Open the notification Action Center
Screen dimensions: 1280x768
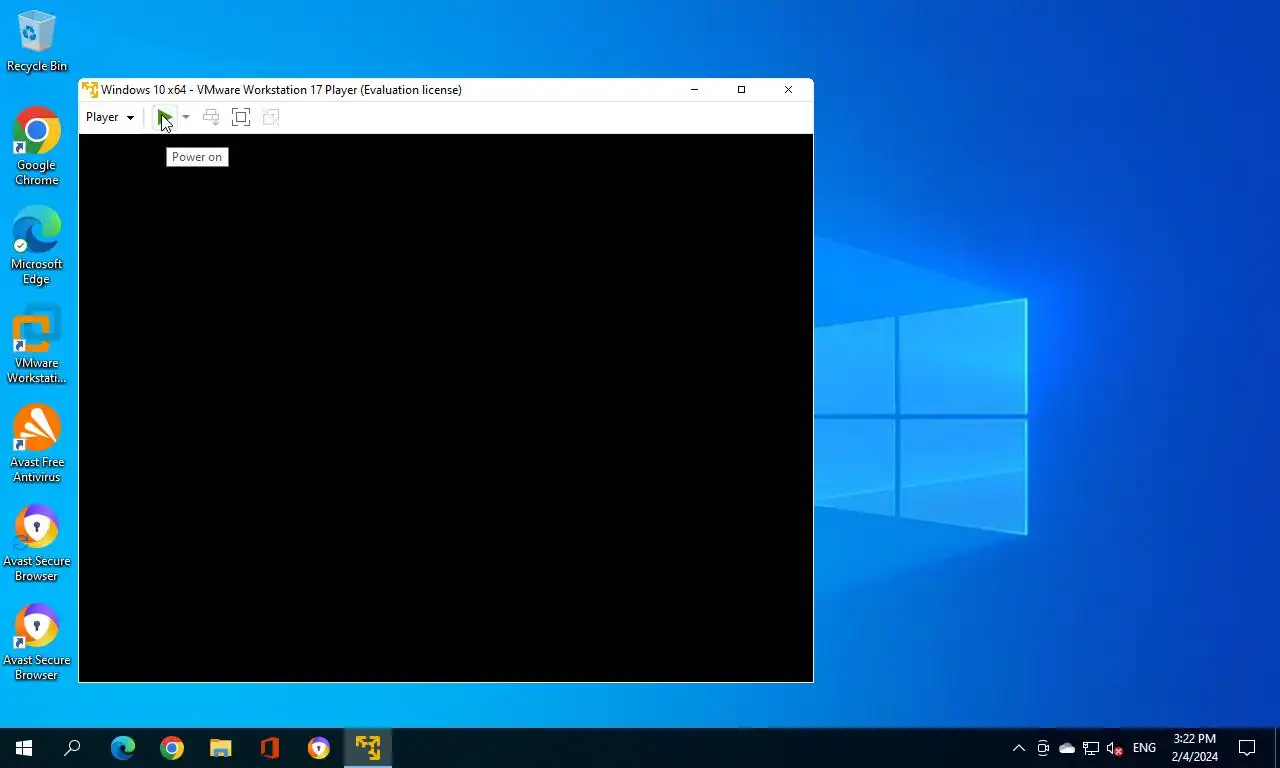coord(1247,748)
